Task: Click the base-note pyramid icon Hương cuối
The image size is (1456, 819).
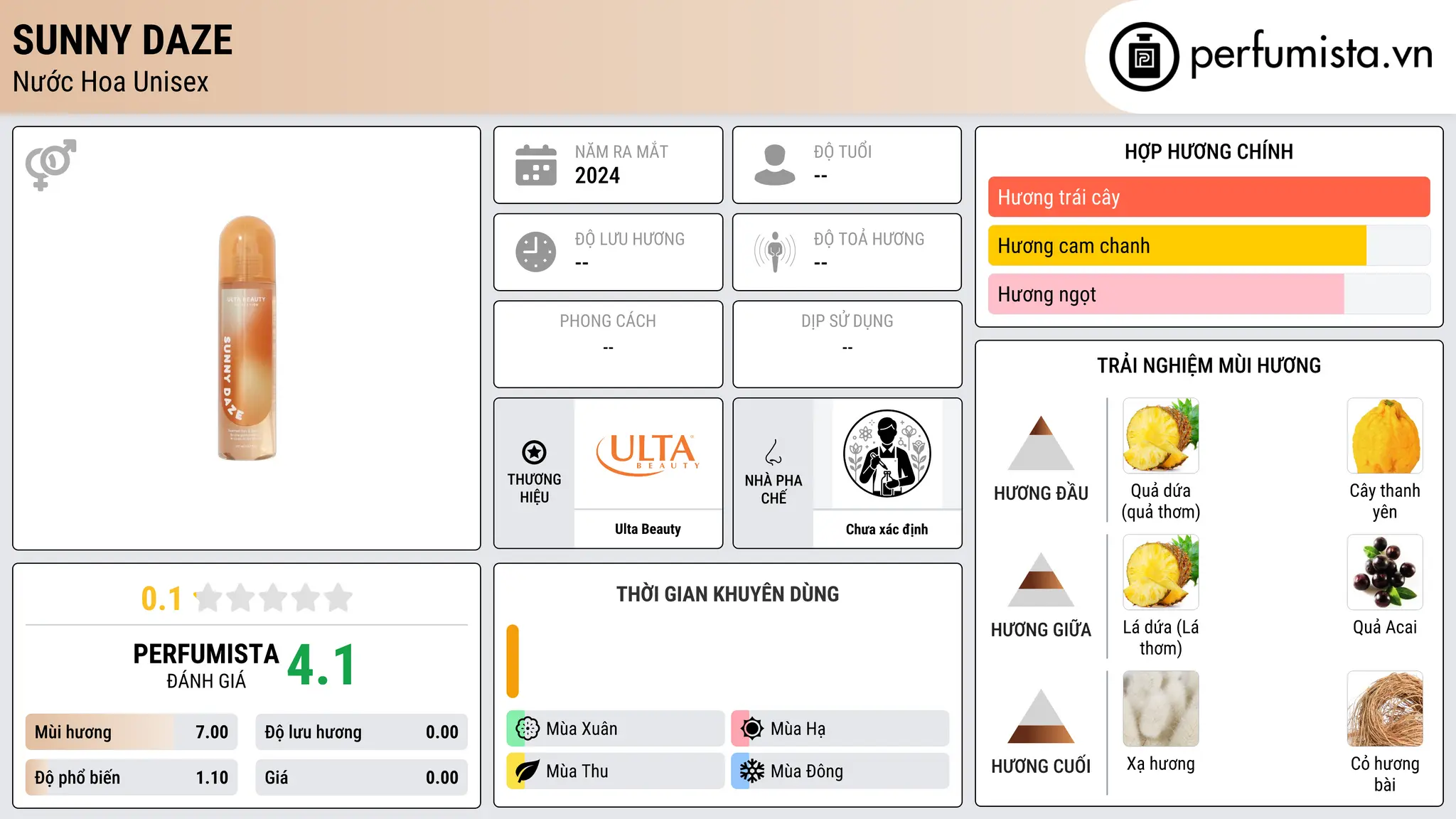Action: click(x=1041, y=716)
